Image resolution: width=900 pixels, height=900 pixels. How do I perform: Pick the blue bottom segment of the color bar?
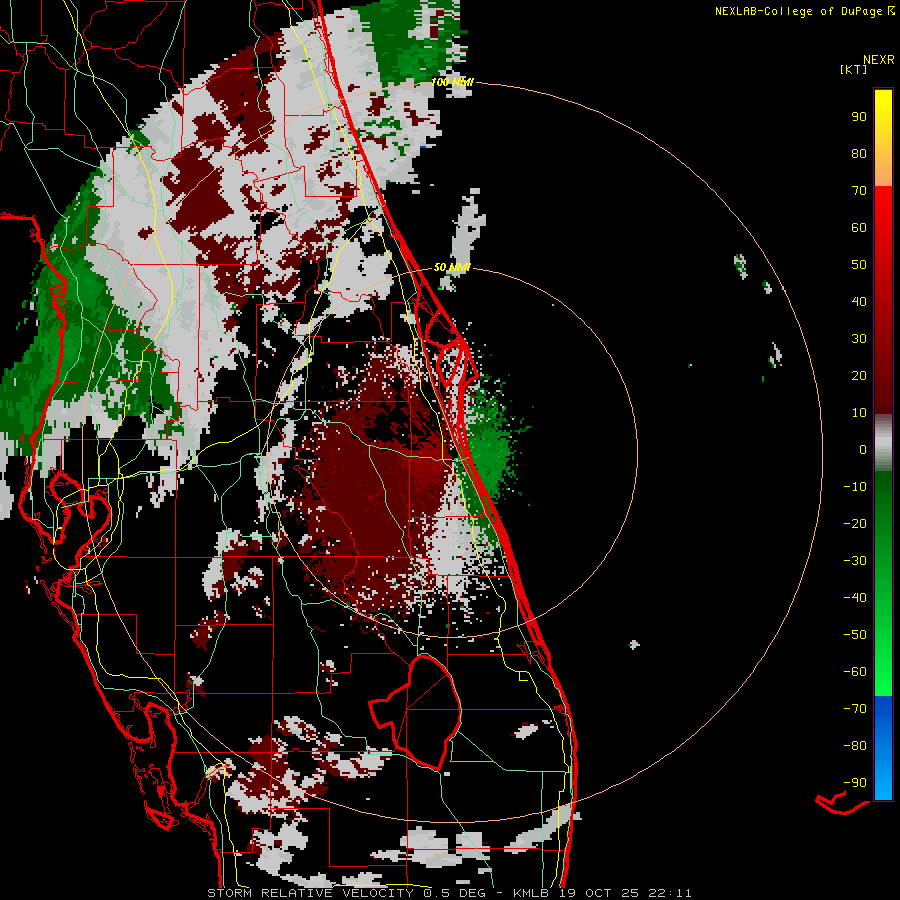[x=883, y=748]
